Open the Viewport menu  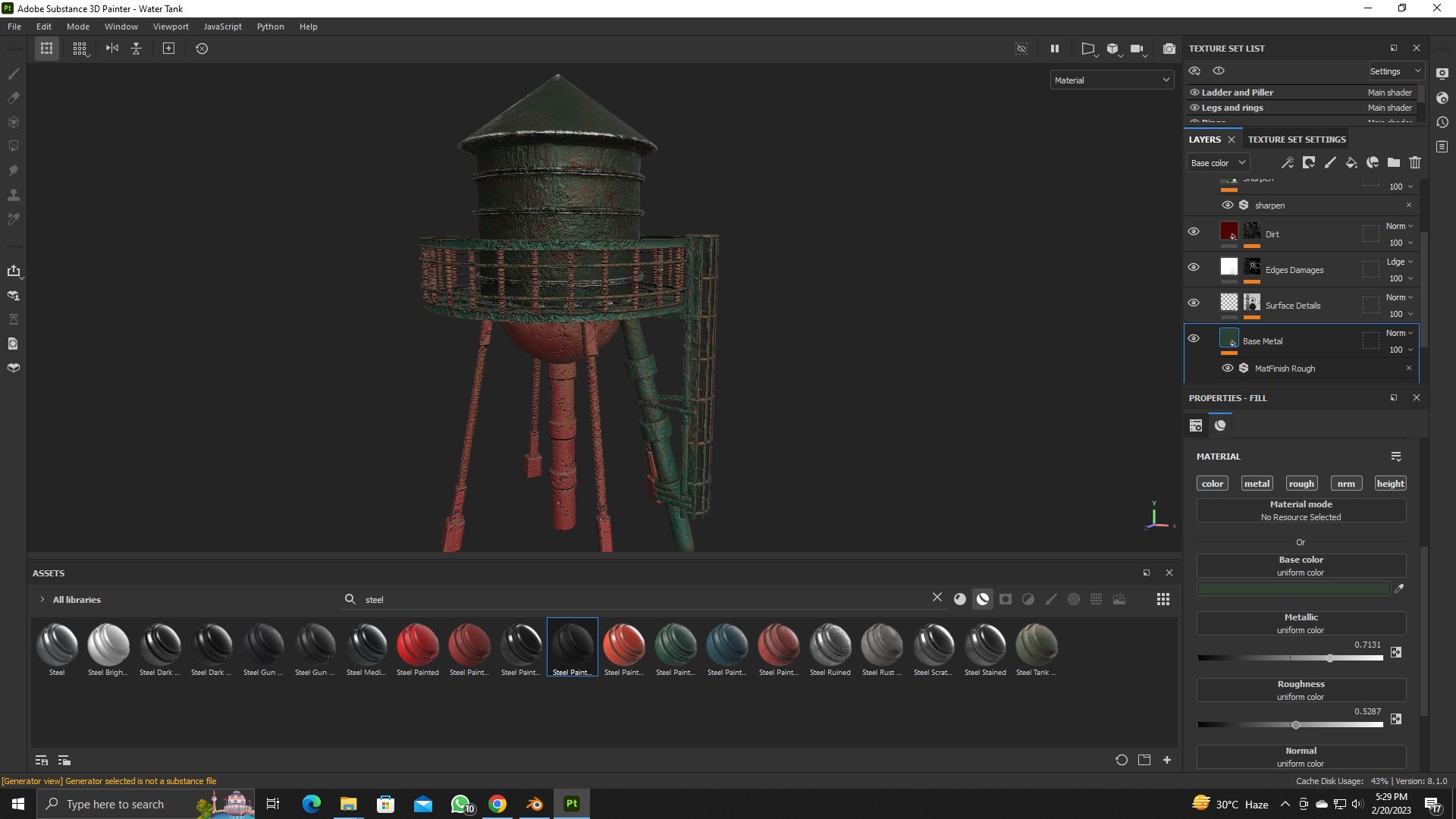click(171, 27)
